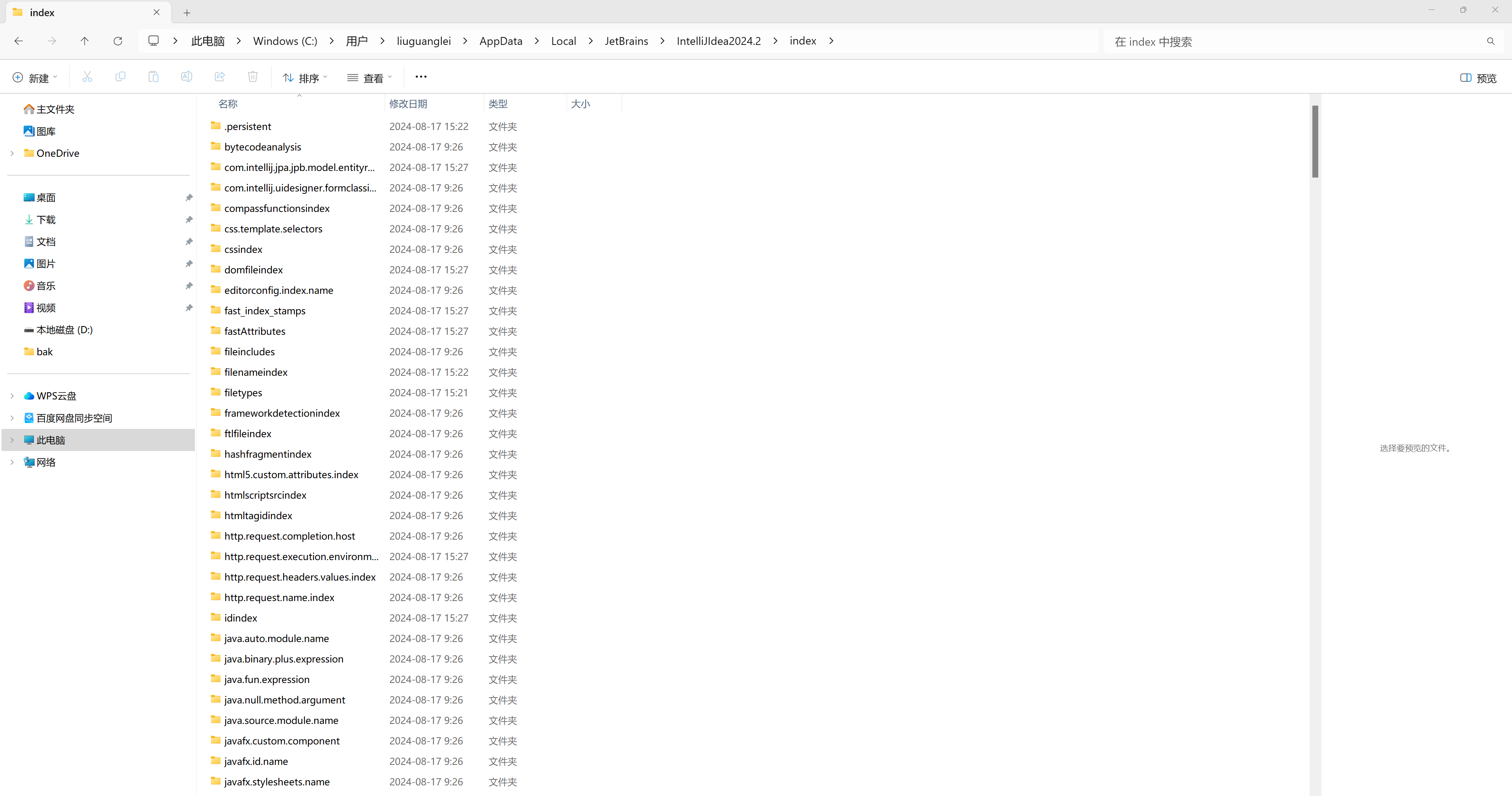Viewport: 1512px width, 796px height.
Task: Click the Refresh button in navigation bar
Action: click(x=117, y=41)
